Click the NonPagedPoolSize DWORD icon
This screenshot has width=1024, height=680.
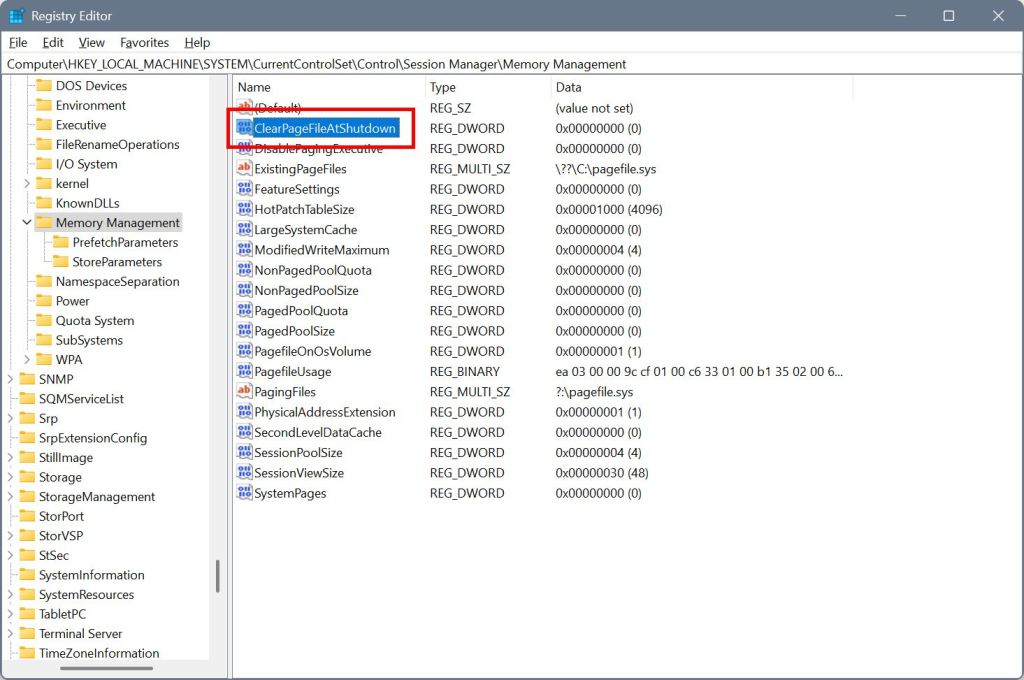click(244, 290)
